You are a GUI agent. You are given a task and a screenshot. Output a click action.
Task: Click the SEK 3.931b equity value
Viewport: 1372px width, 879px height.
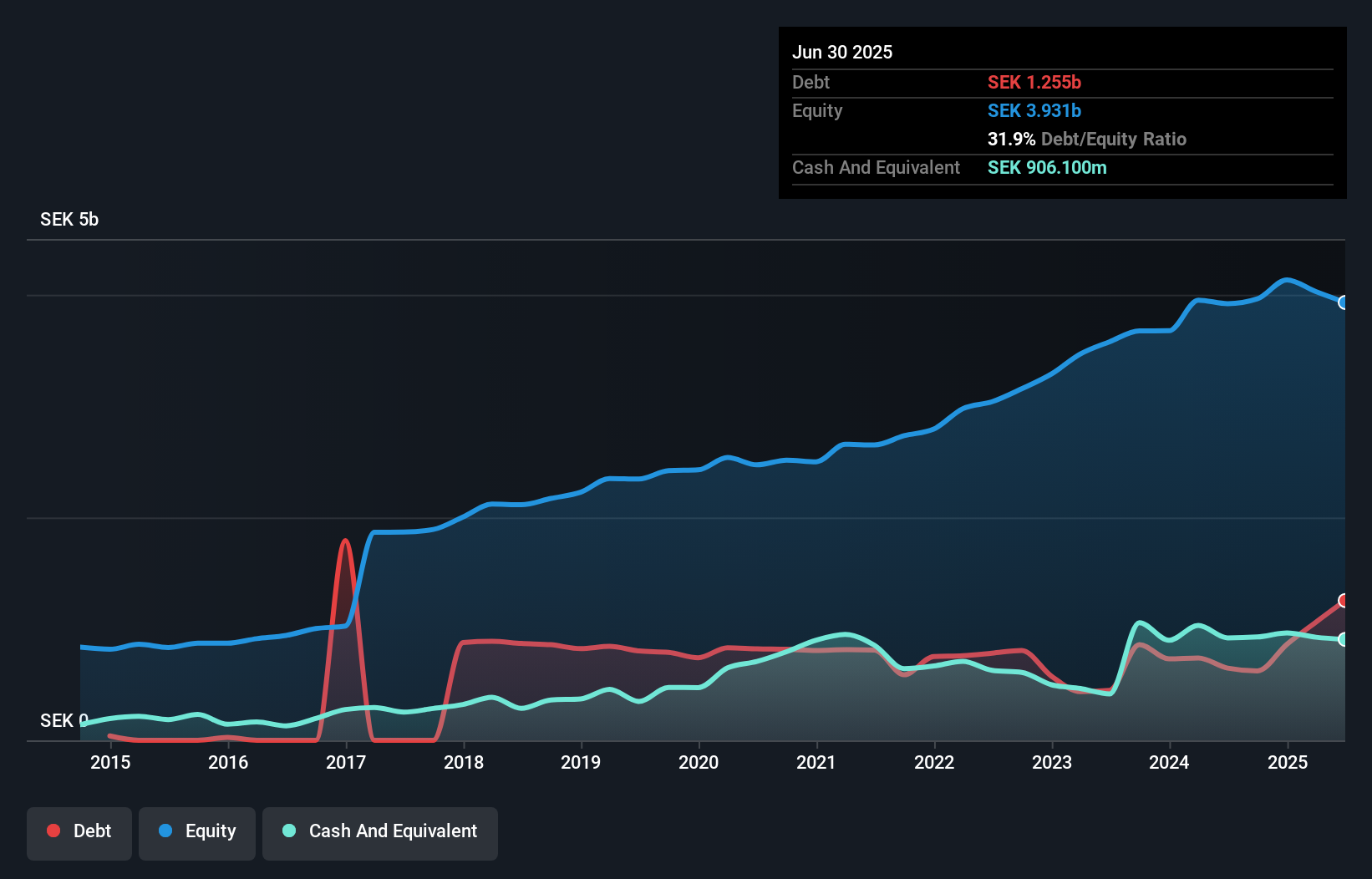[x=1034, y=111]
